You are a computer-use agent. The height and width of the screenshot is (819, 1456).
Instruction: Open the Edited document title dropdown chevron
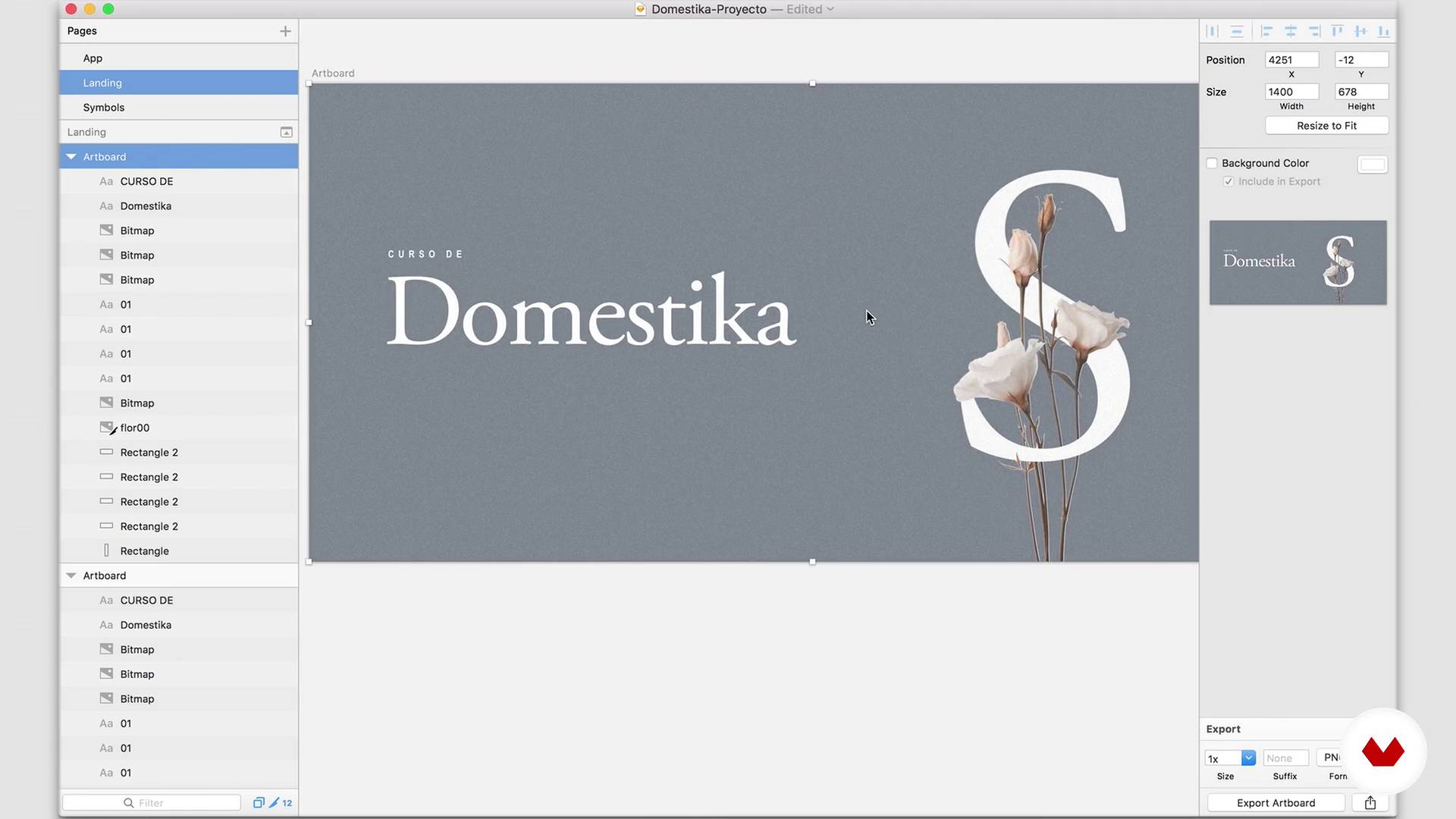[x=830, y=9]
